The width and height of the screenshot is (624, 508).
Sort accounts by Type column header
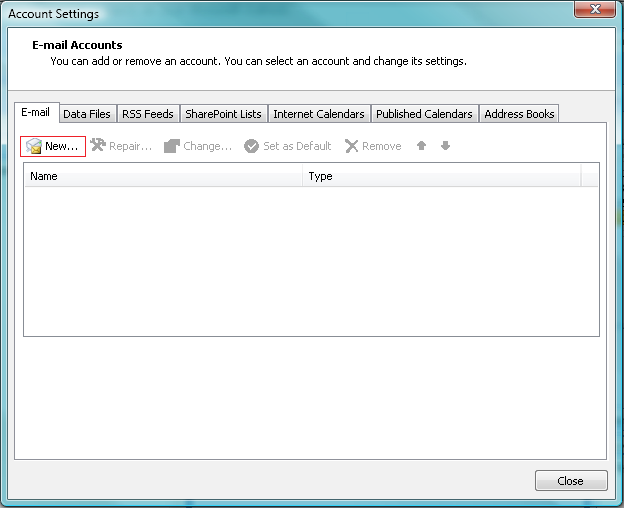click(440, 176)
